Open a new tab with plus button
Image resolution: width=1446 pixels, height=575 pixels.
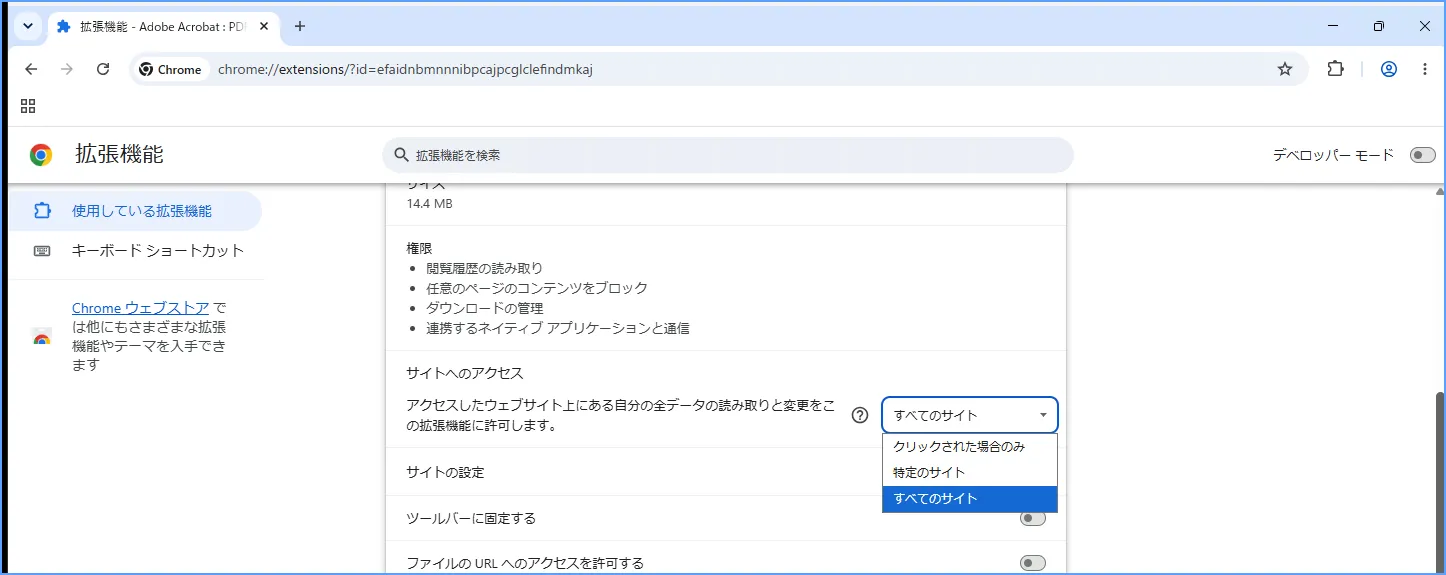pos(300,26)
